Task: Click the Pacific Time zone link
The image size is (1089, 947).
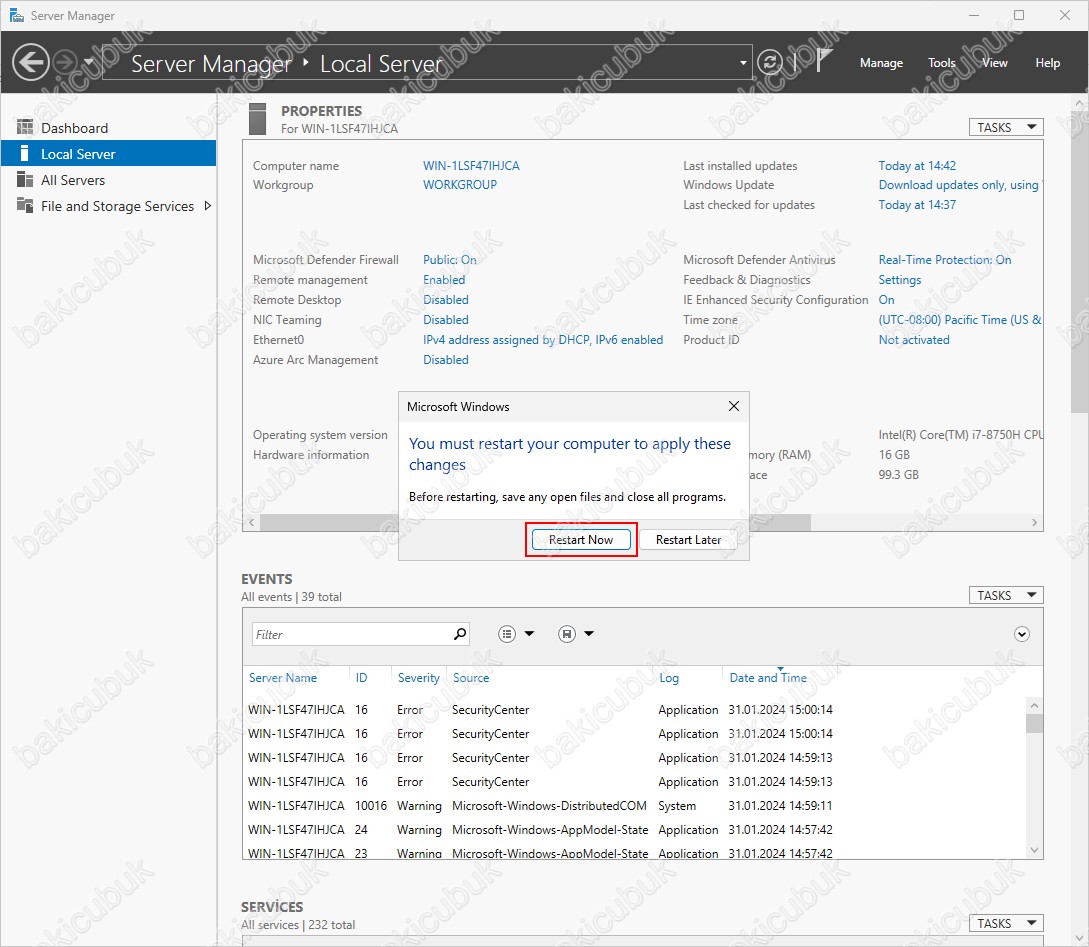Action: tap(960, 320)
